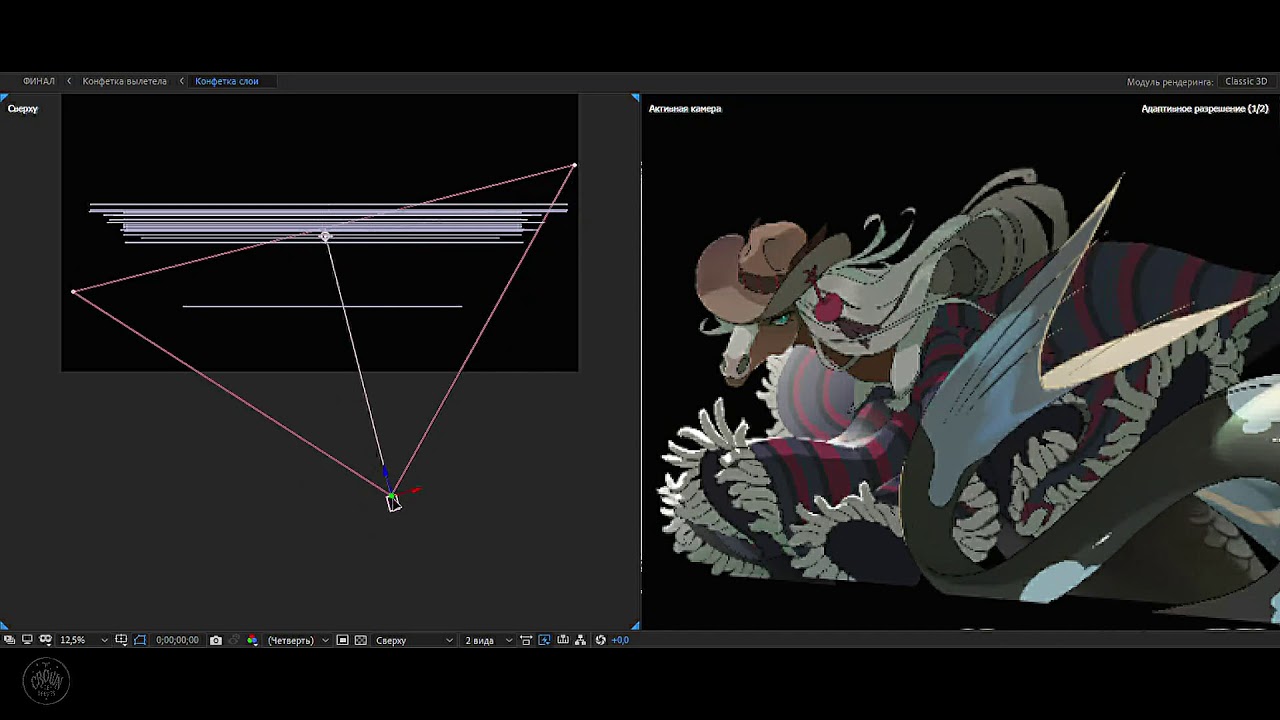The width and height of the screenshot is (1280, 720).
Task: Click the primary viewer monitor icon
Action: [27, 640]
